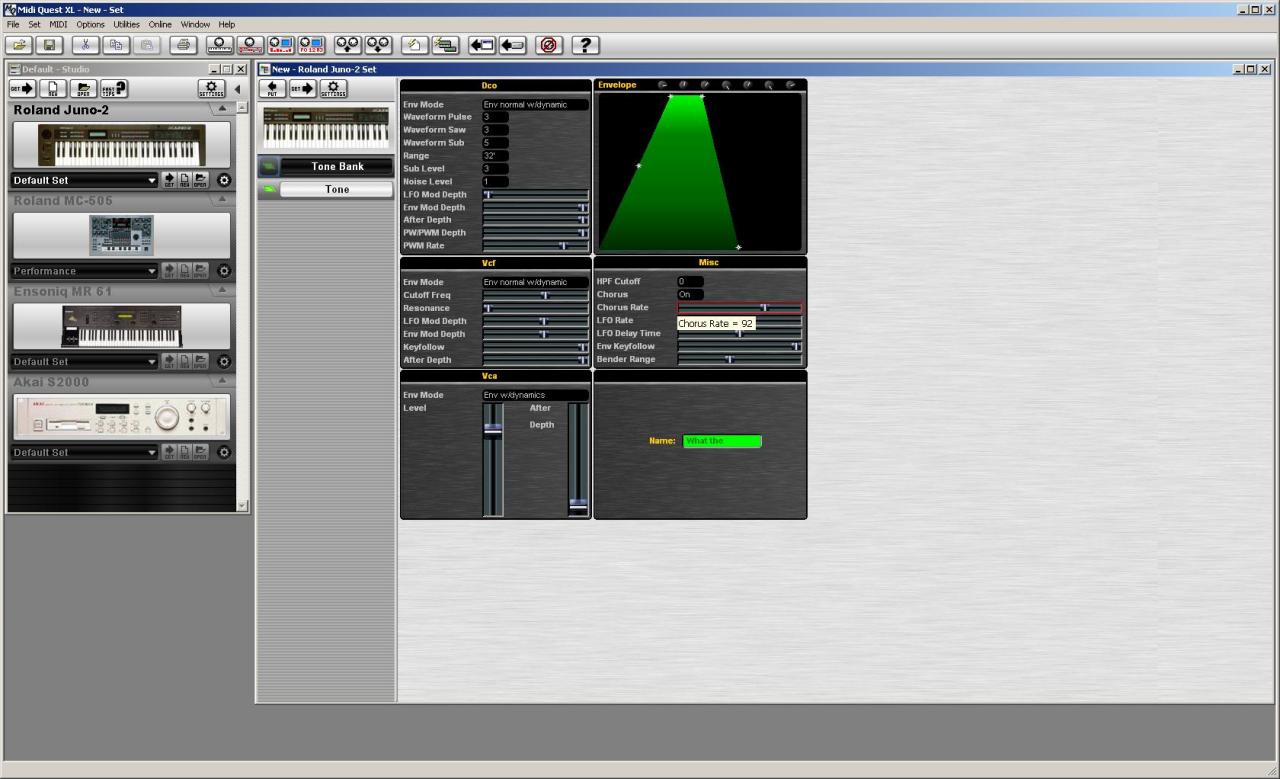Select the Tone Bank button
This screenshot has height=779, width=1280.
337,166
